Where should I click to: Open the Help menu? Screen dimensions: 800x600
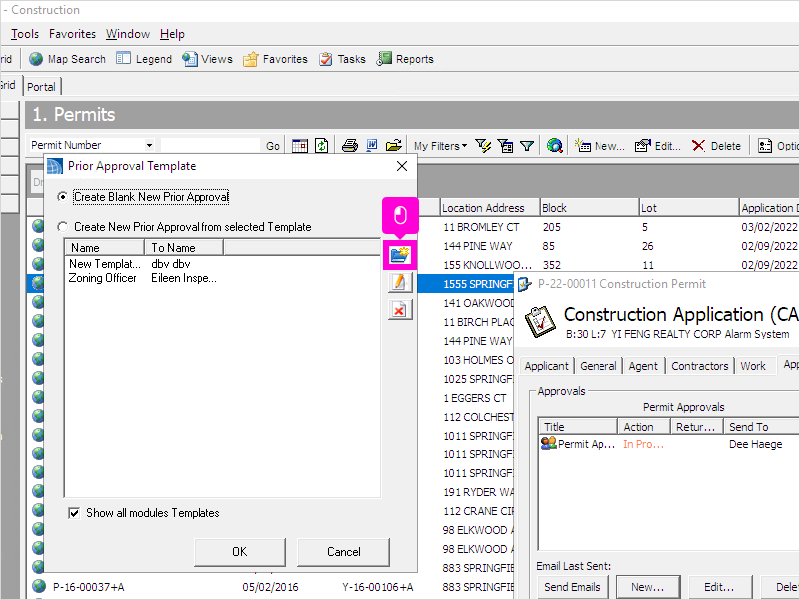(172, 34)
